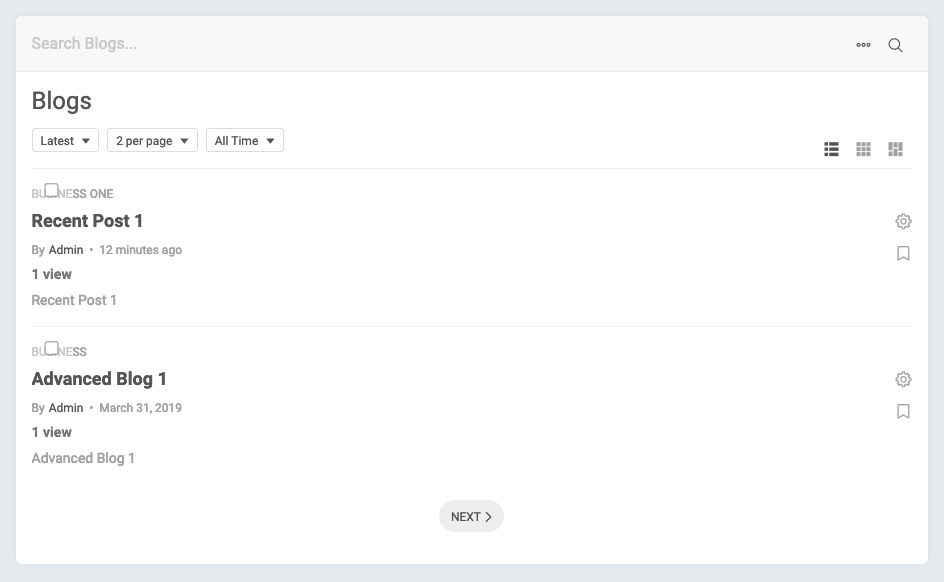Switch to masonry view layout
Image resolution: width=944 pixels, height=582 pixels.
click(x=895, y=149)
